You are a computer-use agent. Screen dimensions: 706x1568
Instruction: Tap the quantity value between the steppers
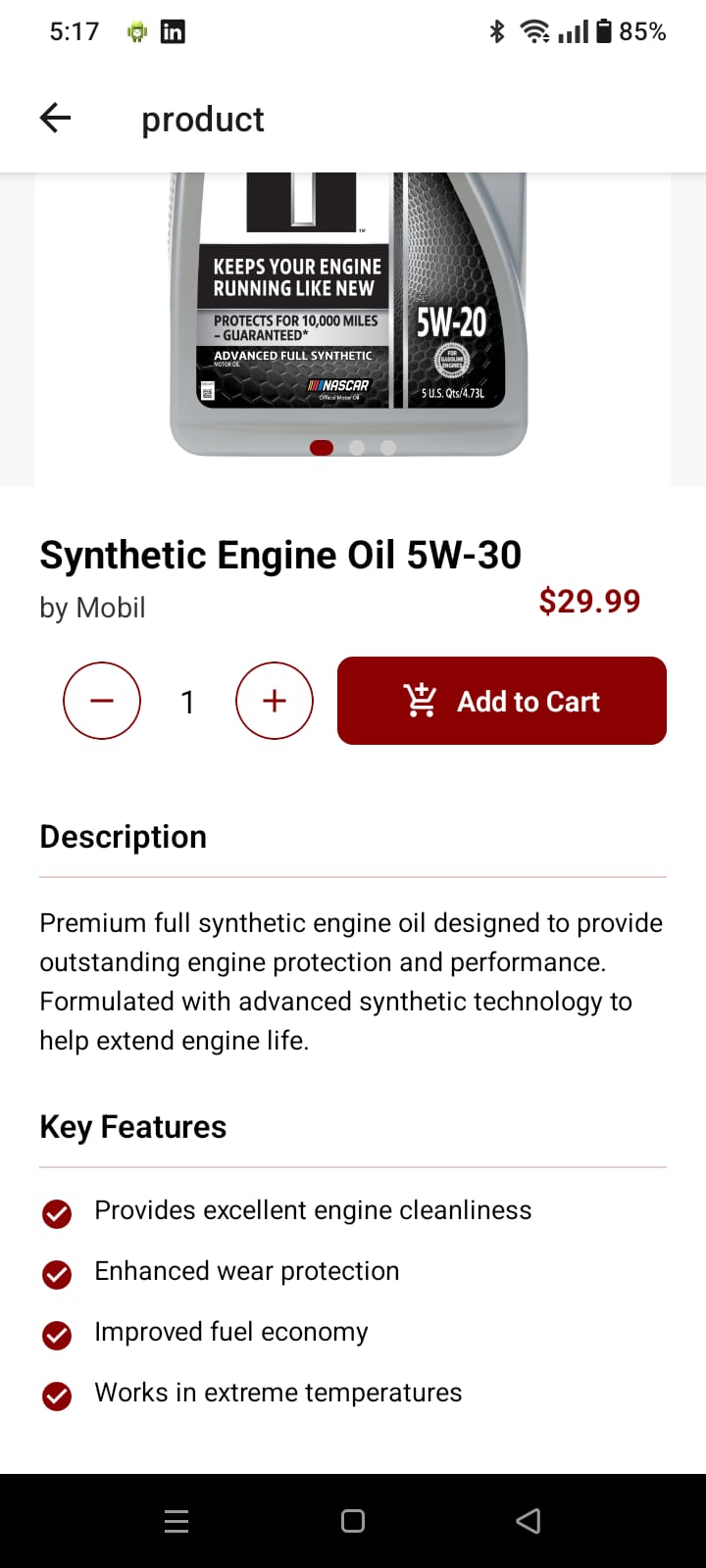[x=187, y=702]
